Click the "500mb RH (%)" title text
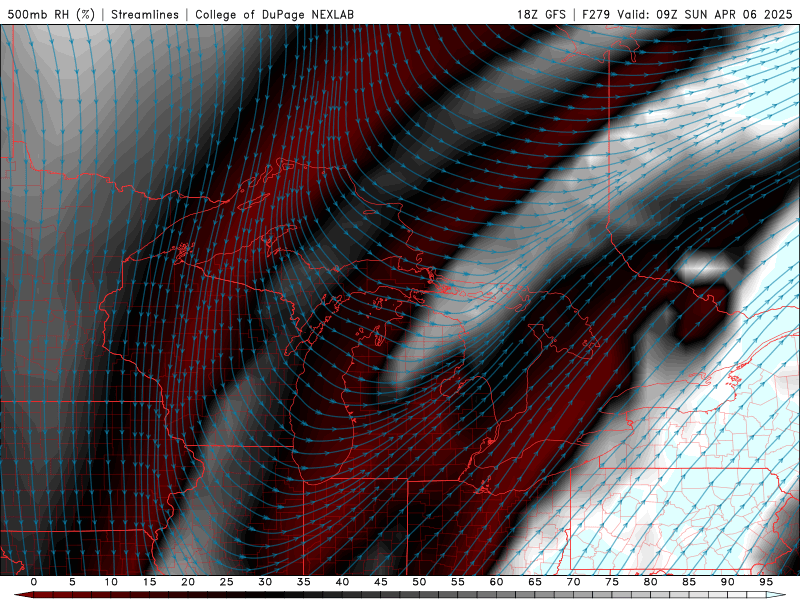The image size is (800, 600). tap(51, 14)
